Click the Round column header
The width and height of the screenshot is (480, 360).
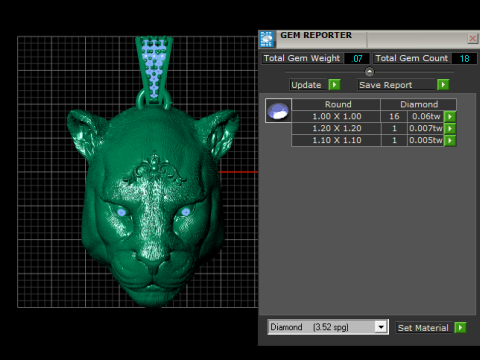point(336,104)
